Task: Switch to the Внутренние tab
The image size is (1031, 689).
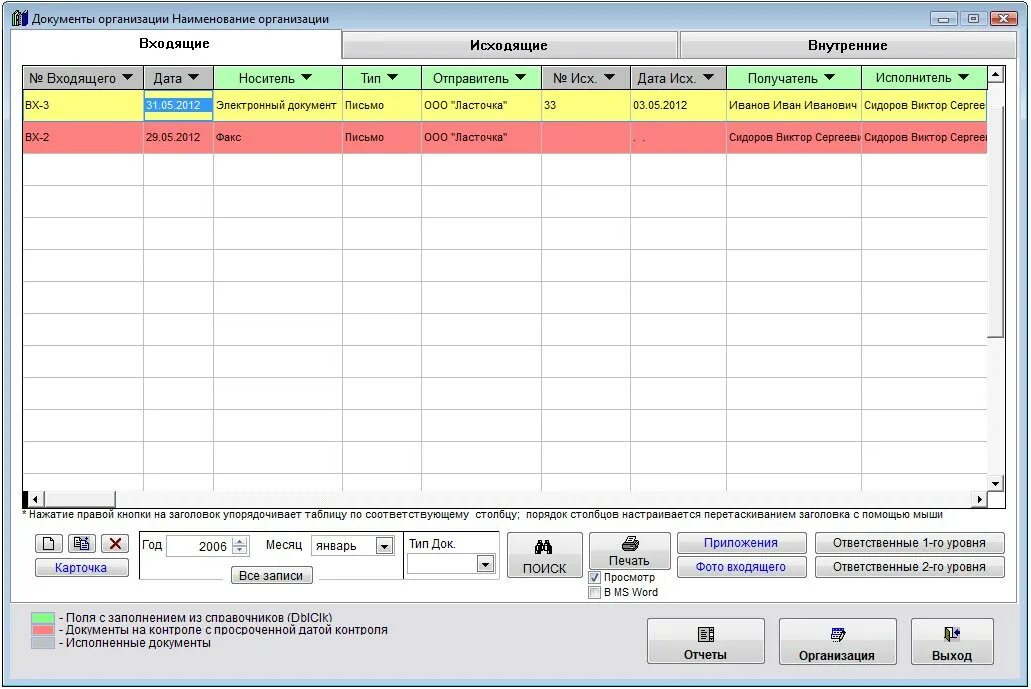Action: (x=848, y=45)
